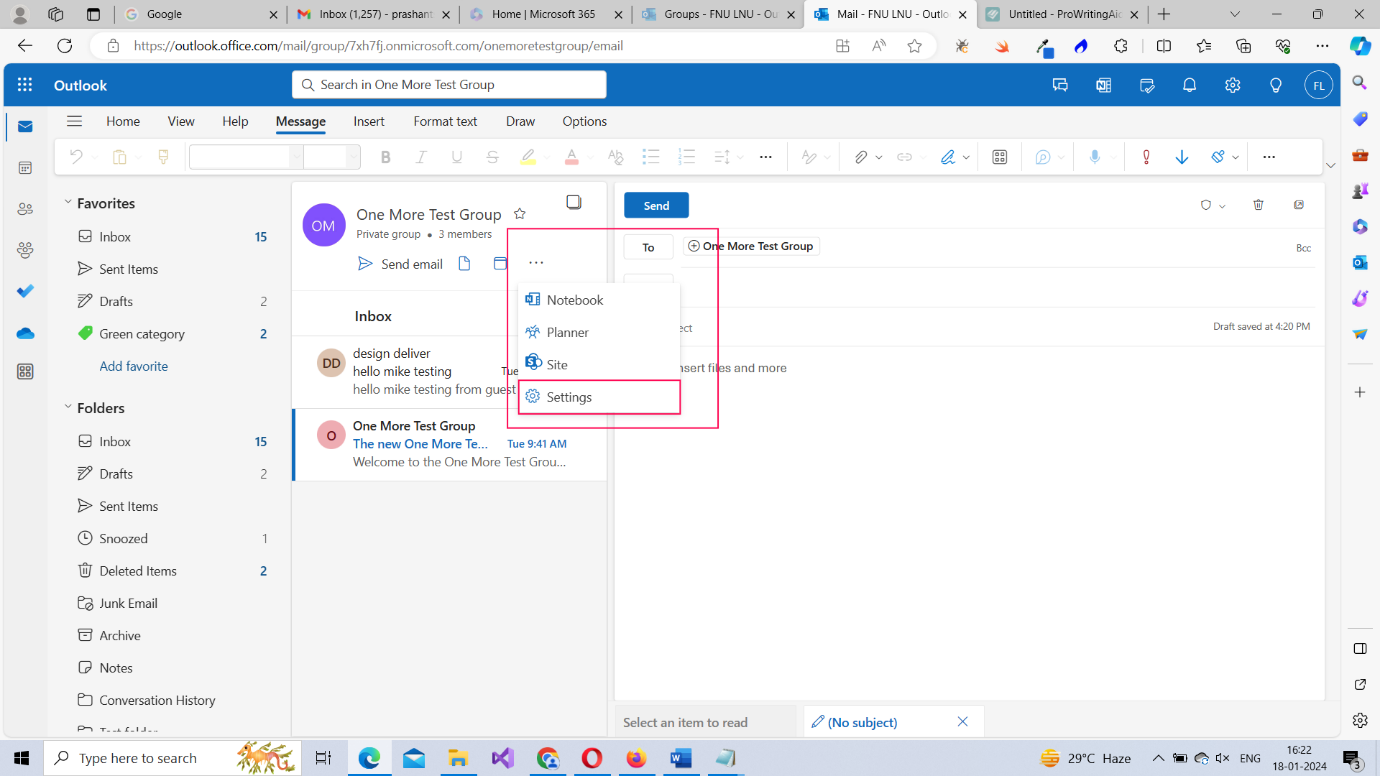Open font color dropdown arrow
Viewport: 1380px width, 776px height.
click(x=590, y=157)
